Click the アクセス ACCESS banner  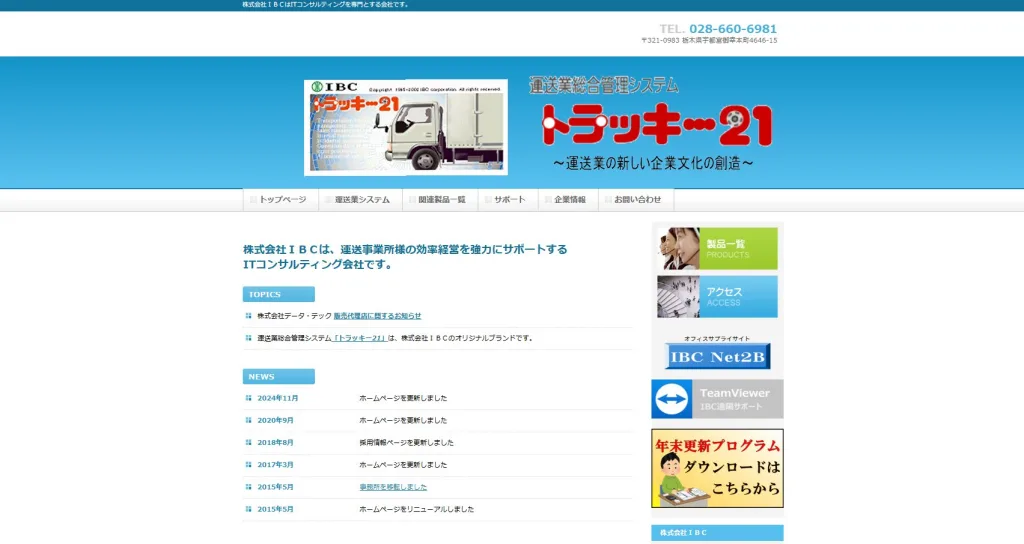(717, 297)
